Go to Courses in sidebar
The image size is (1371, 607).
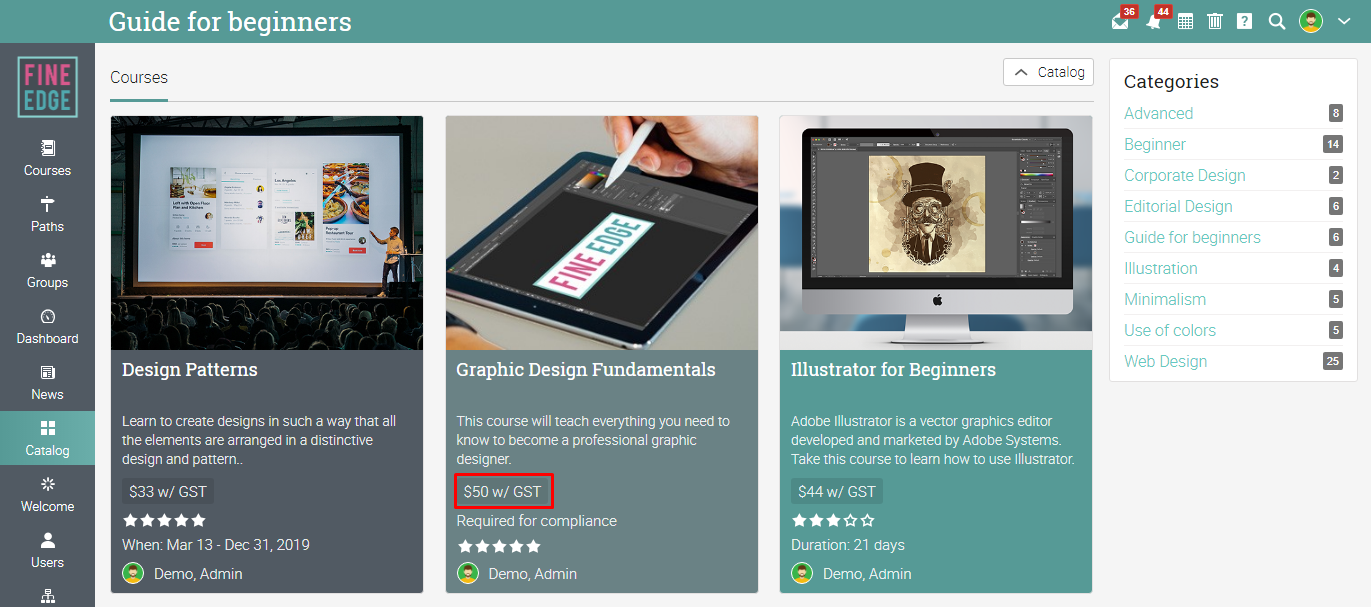pyautogui.click(x=47, y=159)
